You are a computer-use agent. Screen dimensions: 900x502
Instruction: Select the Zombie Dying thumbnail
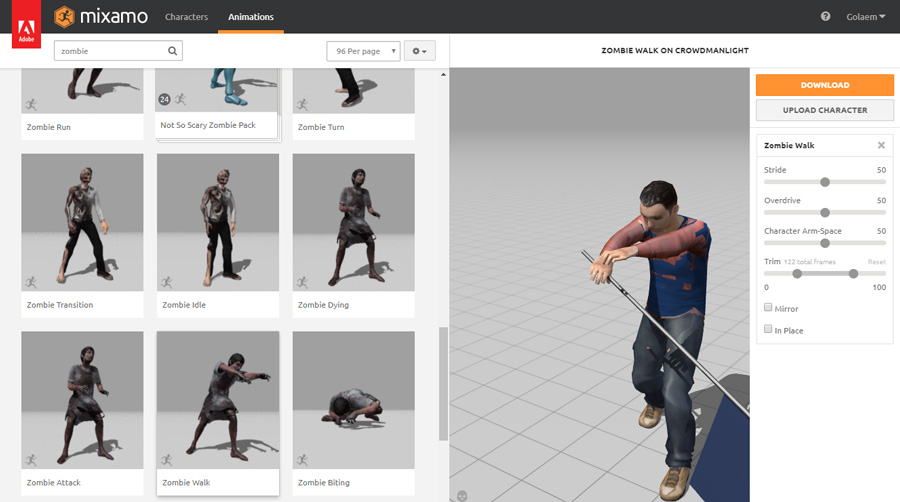point(354,222)
